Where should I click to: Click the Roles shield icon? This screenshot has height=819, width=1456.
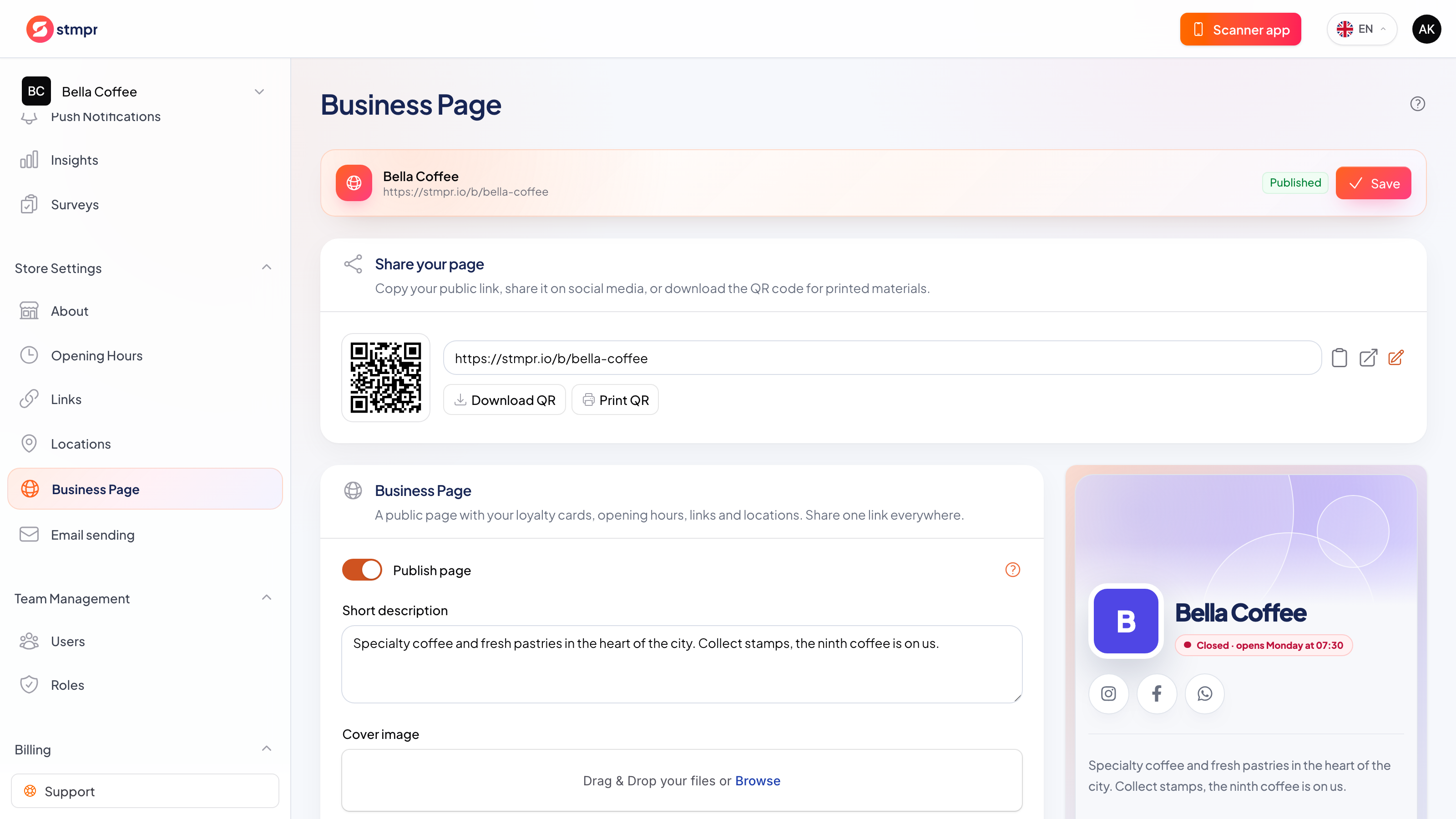(x=29, y=684)
